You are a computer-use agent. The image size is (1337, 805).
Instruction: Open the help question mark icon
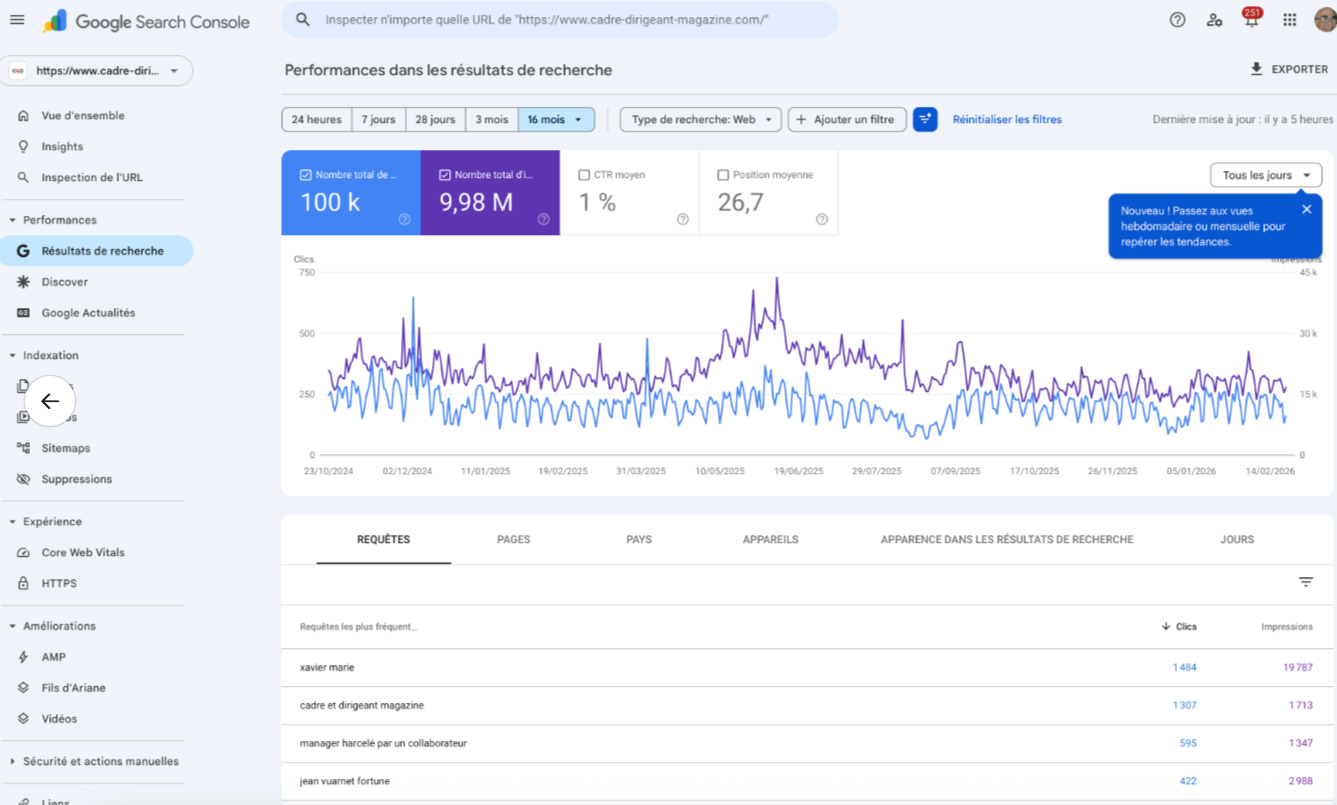tap(1177, 20)
